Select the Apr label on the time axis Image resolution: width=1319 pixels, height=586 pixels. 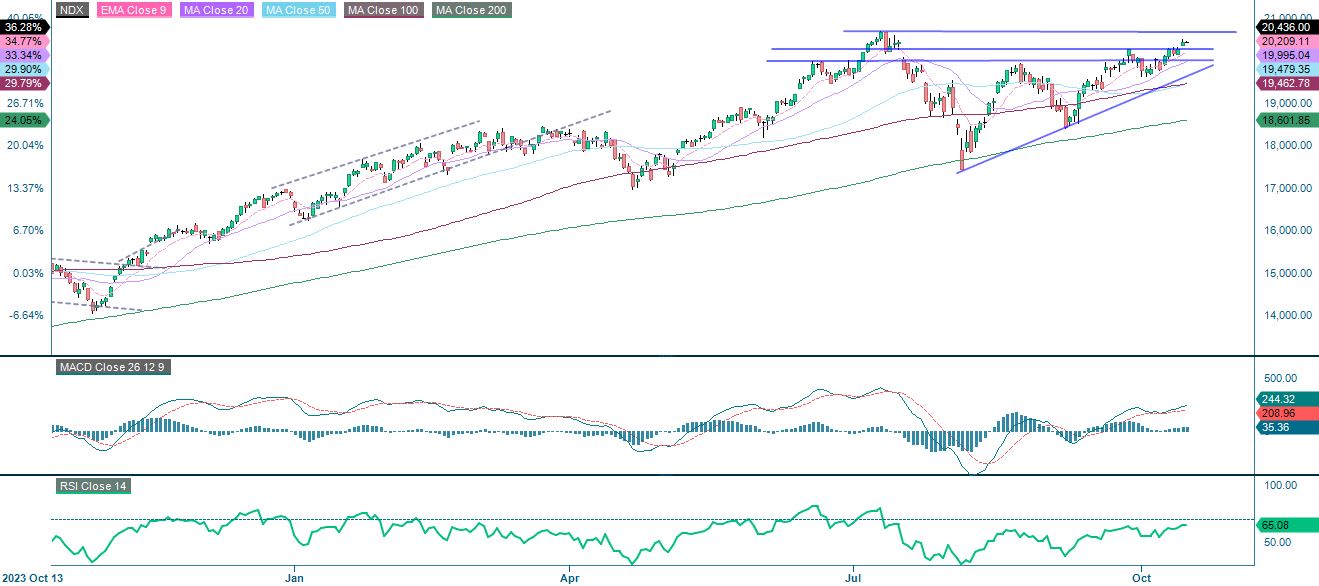click(x=569, y=578)
